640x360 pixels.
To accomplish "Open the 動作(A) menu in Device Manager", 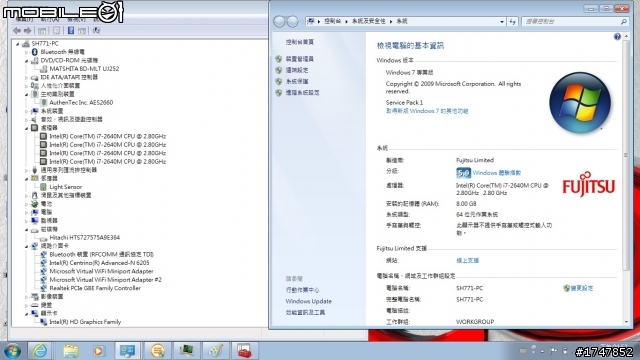I will click(x=50, y=19).
